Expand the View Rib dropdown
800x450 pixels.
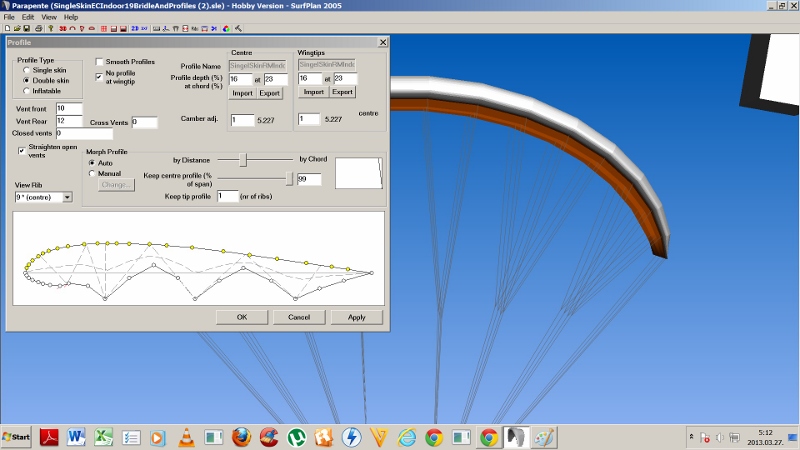[x=67, y=197]
